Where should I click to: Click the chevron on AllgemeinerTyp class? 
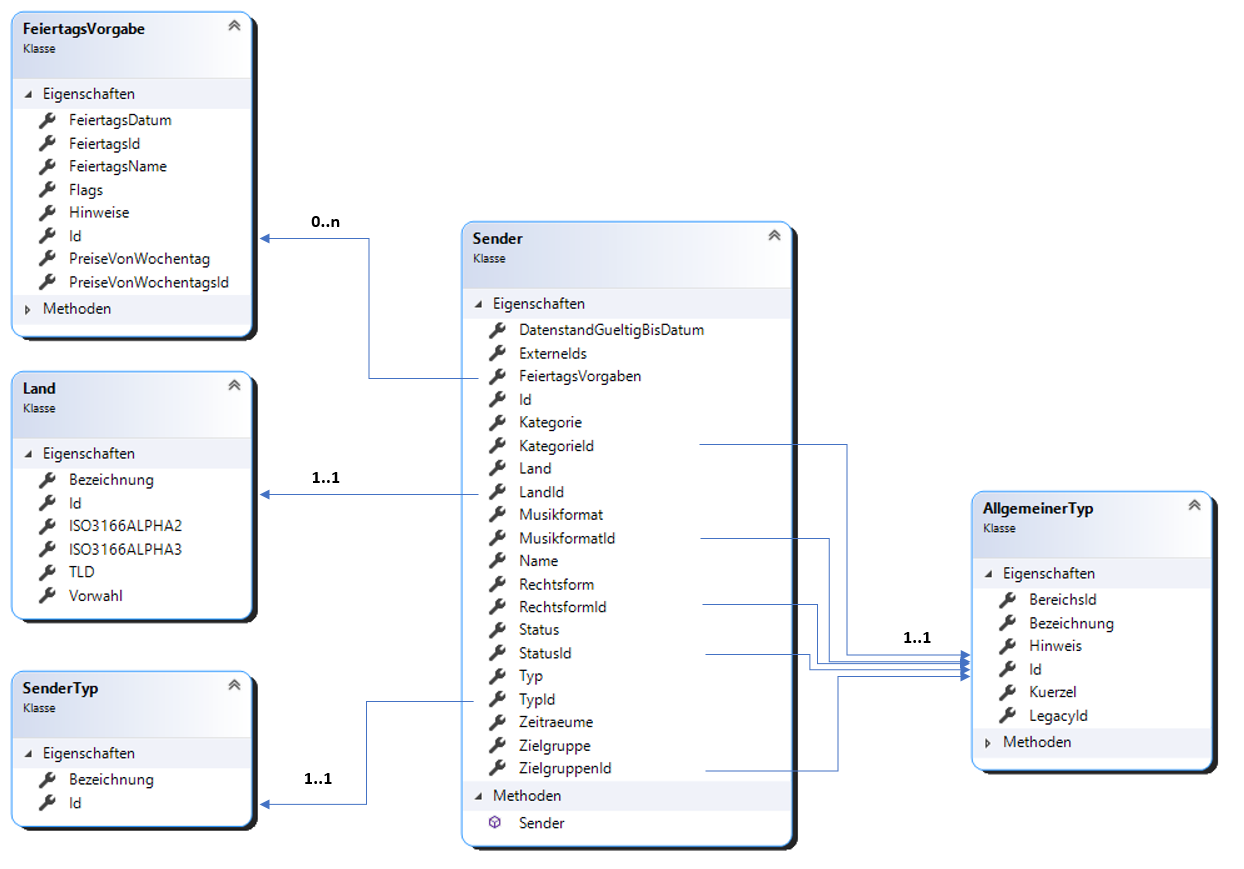pyautogui.click(x=1193, y=506)
